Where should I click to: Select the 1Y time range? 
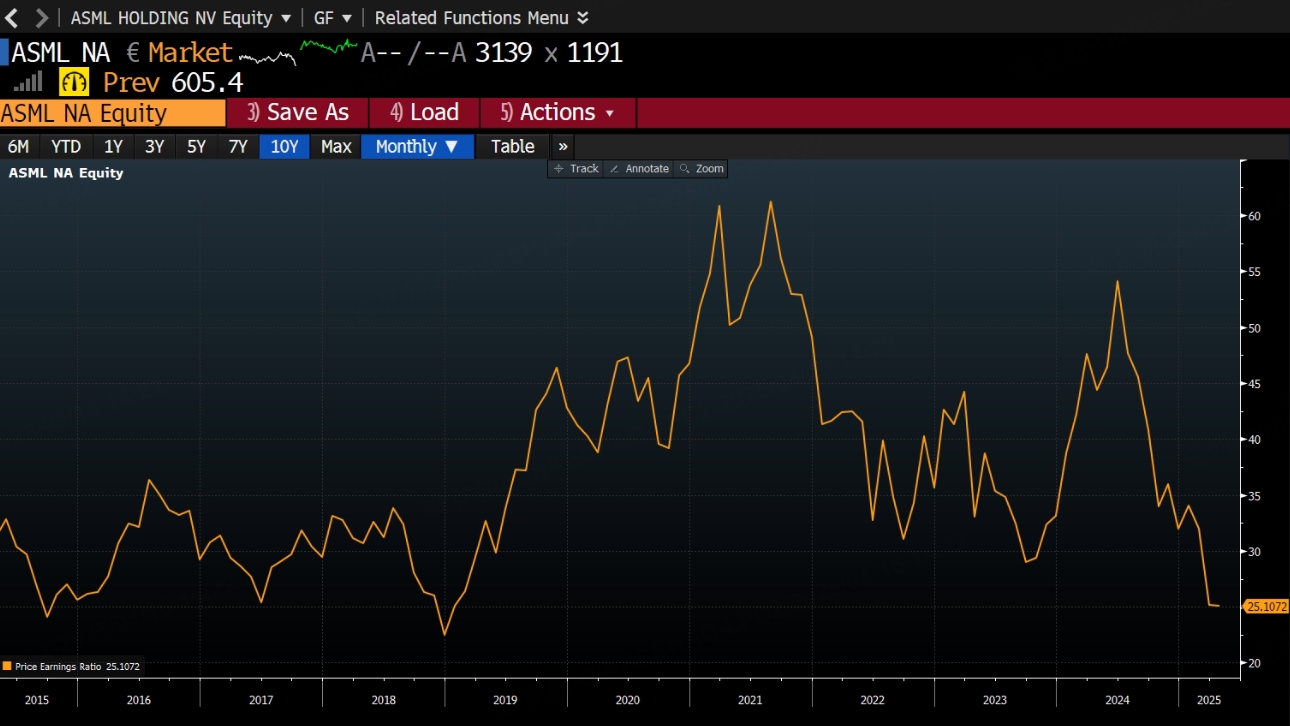[113, 146]
